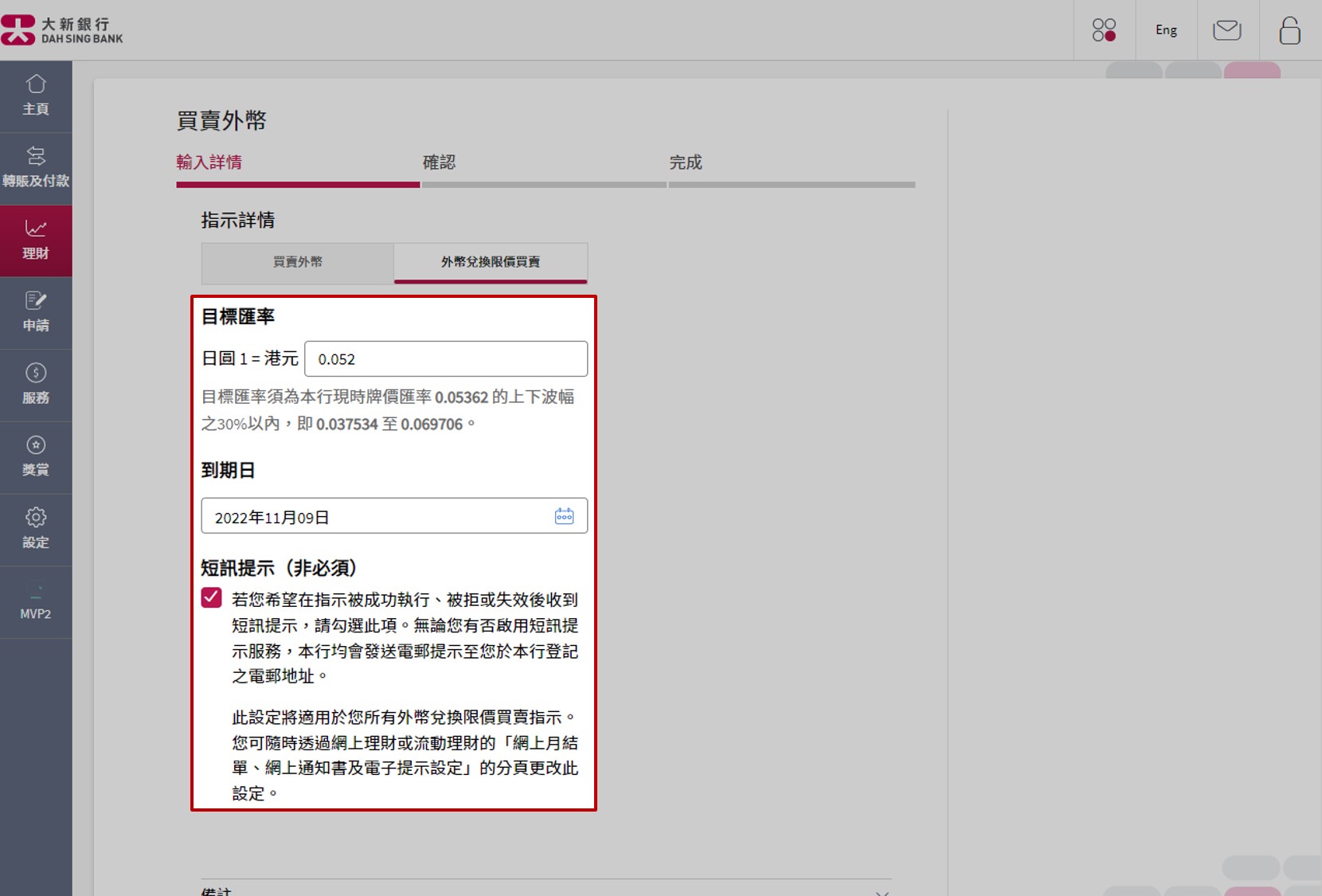Open the app grid menu icon

tap(1104, 30)
